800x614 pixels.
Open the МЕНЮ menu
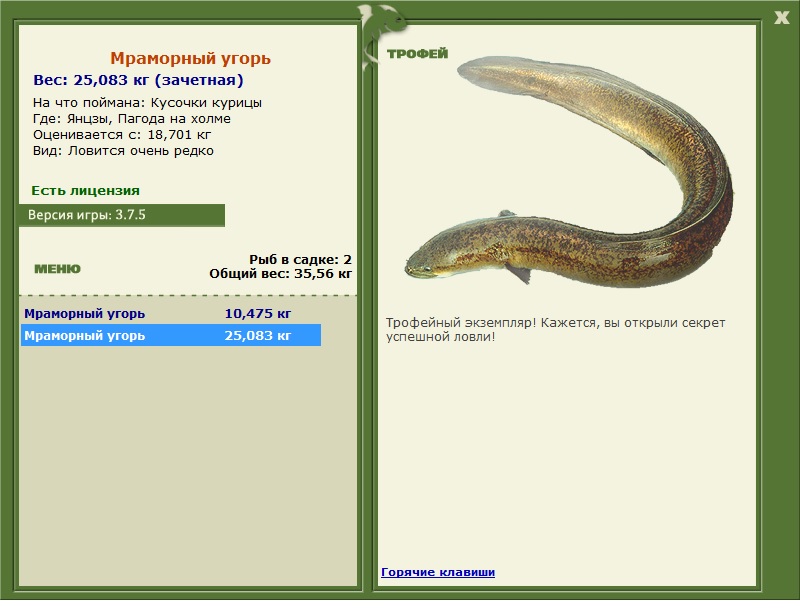click(x=57, y=269)
